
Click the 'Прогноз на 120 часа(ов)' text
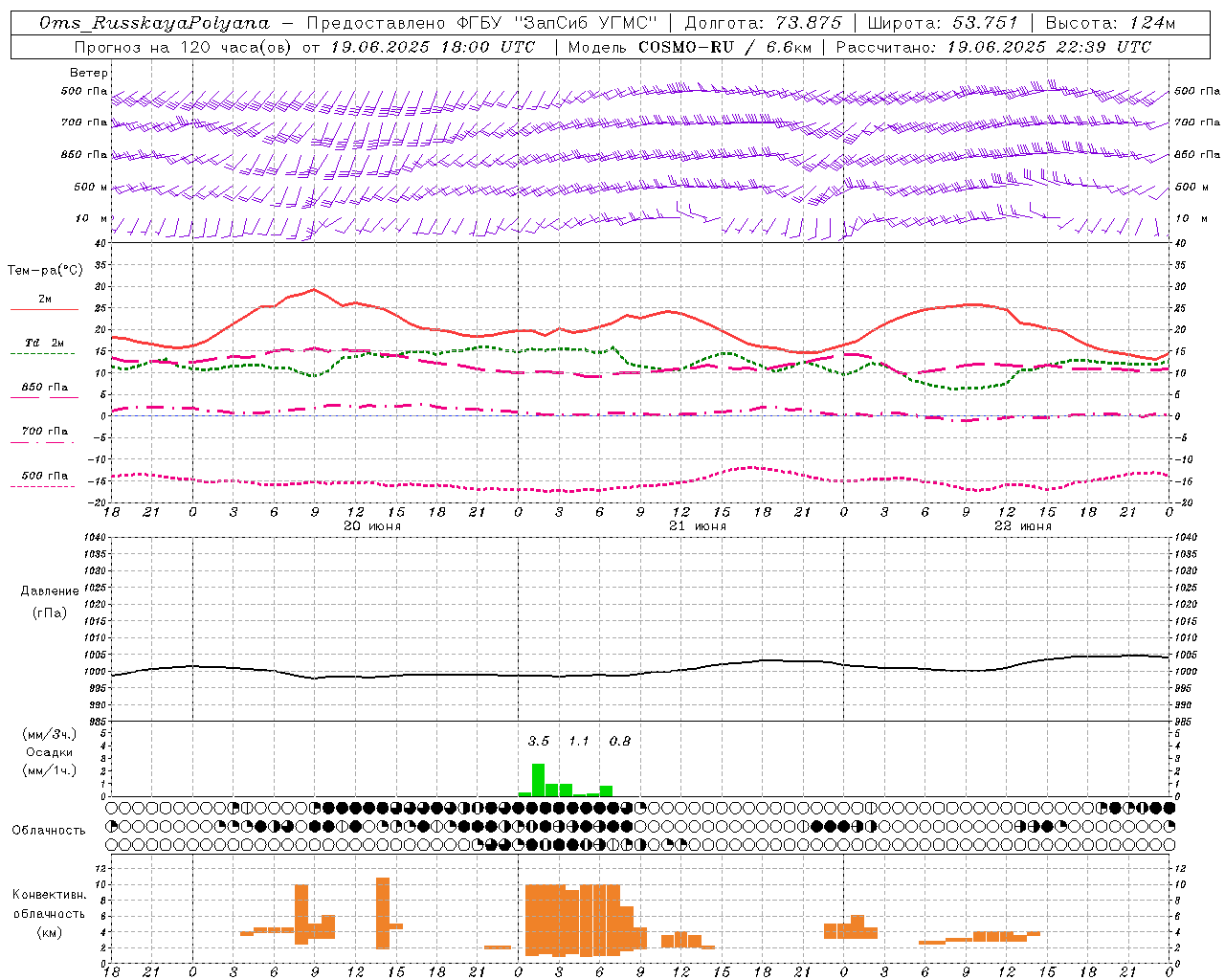[x=184, y=47]
